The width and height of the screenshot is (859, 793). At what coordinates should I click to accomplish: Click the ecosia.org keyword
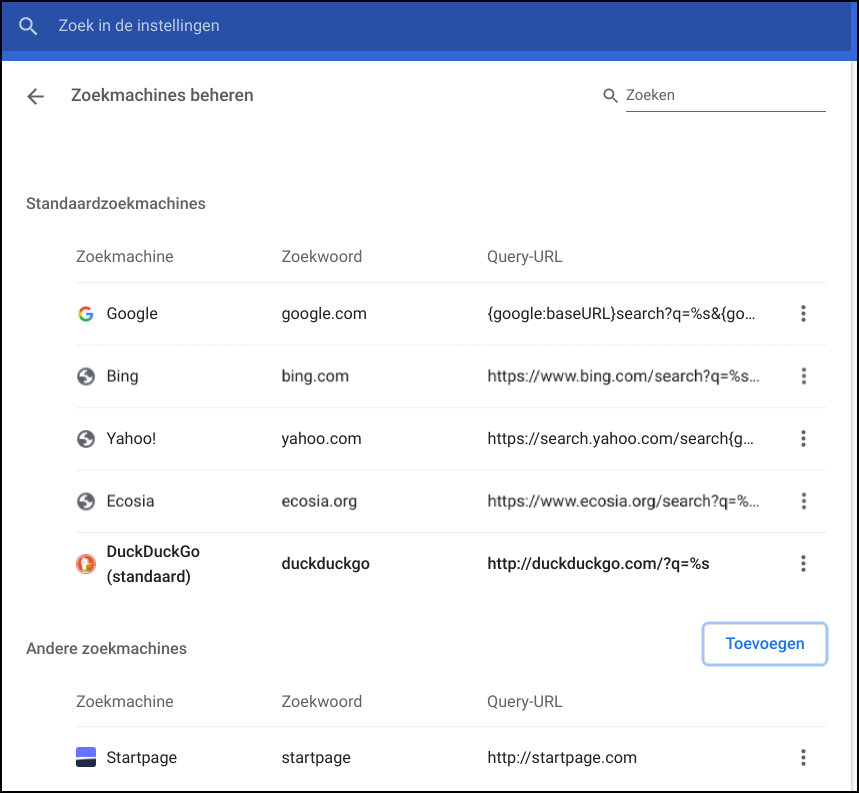coord(319,501)
